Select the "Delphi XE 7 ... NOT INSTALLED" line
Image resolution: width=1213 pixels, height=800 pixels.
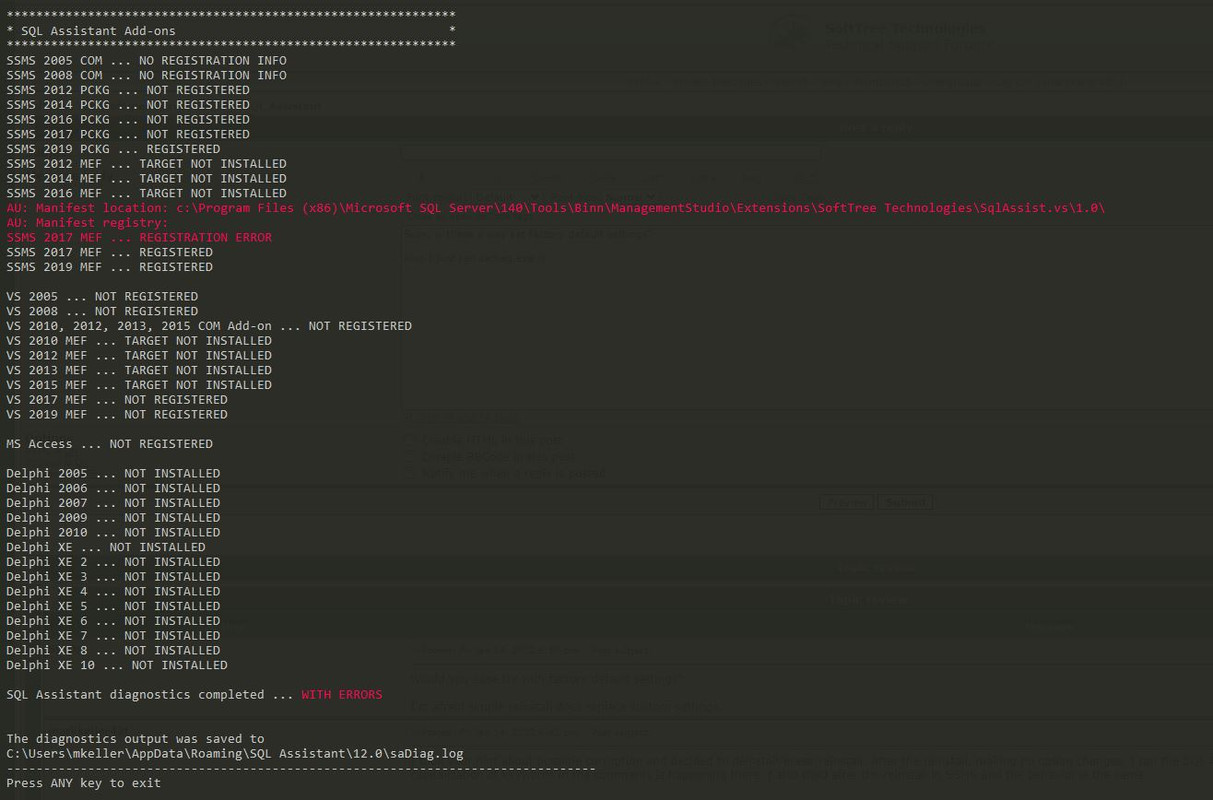113,636
